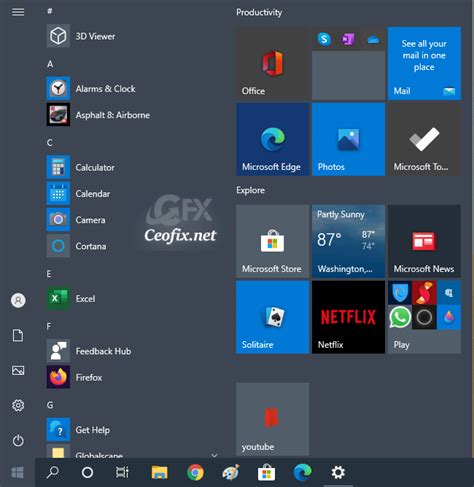Open Settings gear in Start sidebar

(x=18, y=405)
